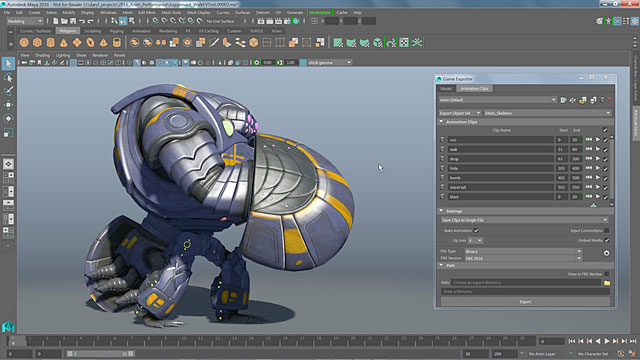640x360 pixels.
Task: Select the Move tool in toolbox
Action: coord(8,105)
